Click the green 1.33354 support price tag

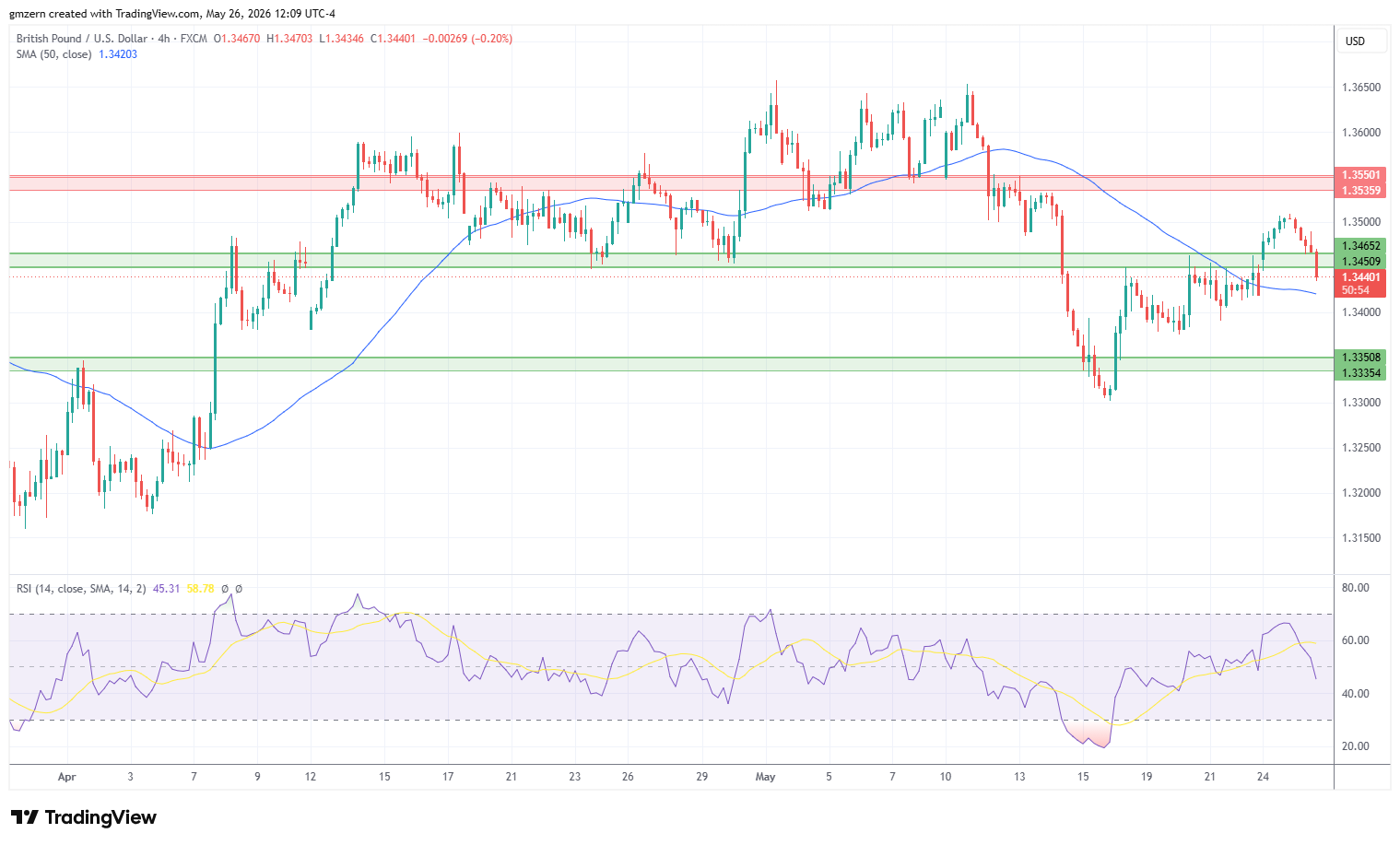coord(1360,373)
